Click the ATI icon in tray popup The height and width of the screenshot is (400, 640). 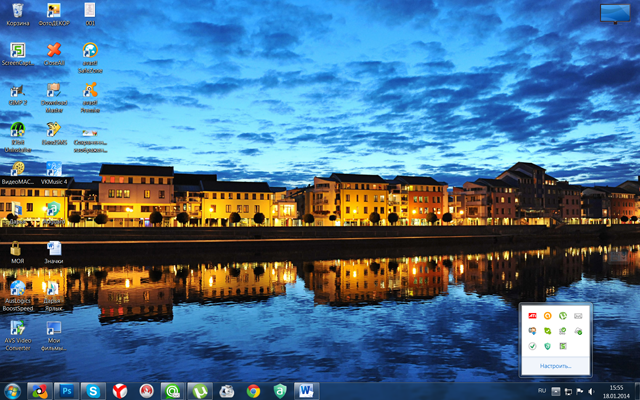tap(532, 315)
